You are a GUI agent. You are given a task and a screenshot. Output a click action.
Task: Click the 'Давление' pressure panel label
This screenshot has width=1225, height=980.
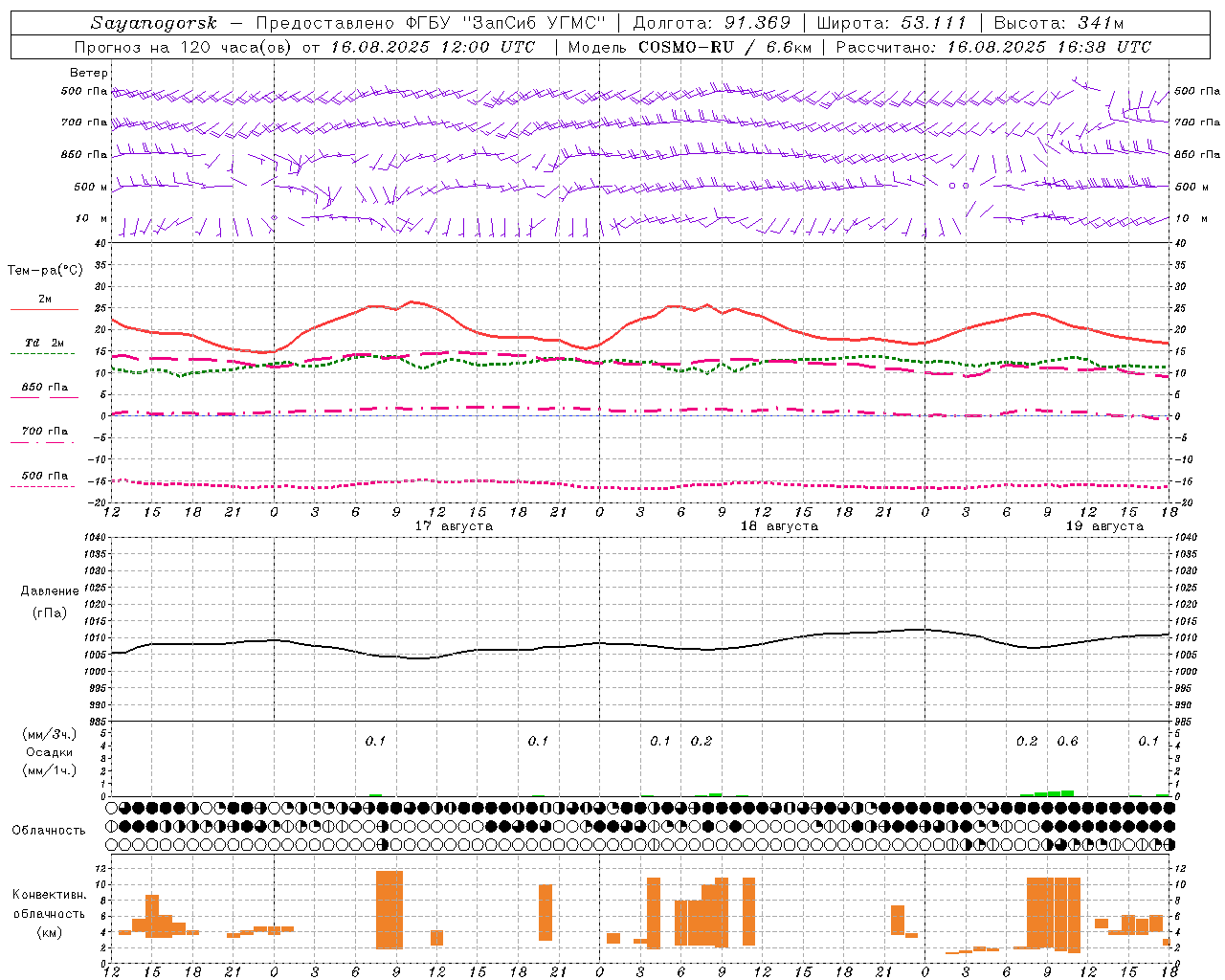pos(50,591)
